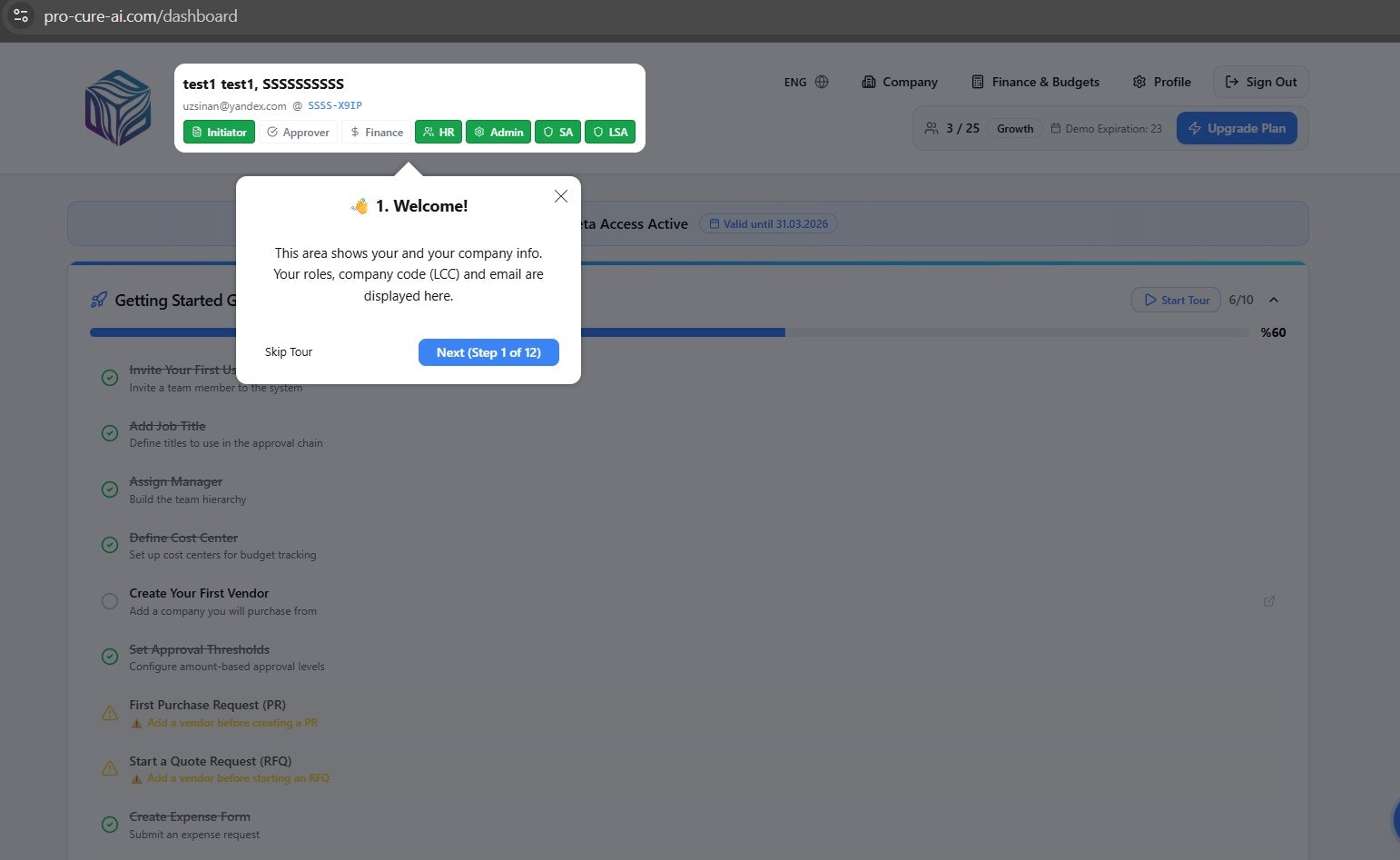
Task: Click the First Purchase Request (PR) title
Action: click(207, 705)
